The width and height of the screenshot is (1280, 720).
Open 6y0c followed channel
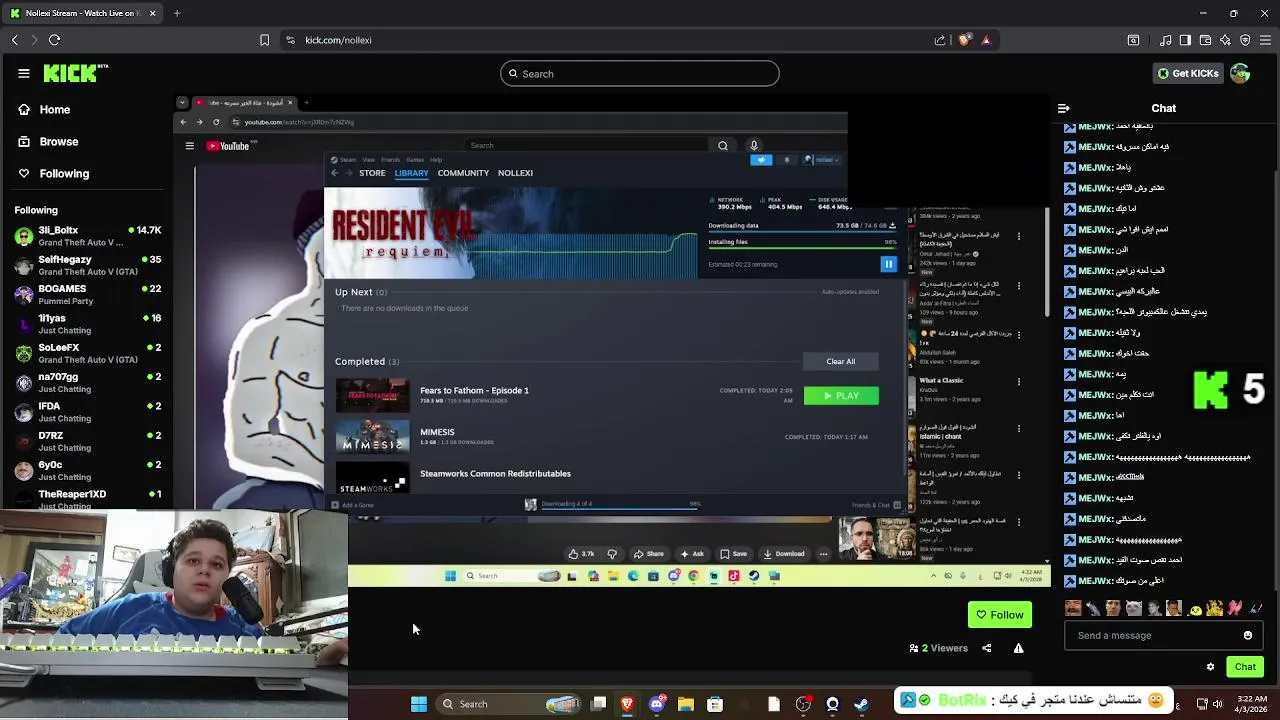pos(88,471)
